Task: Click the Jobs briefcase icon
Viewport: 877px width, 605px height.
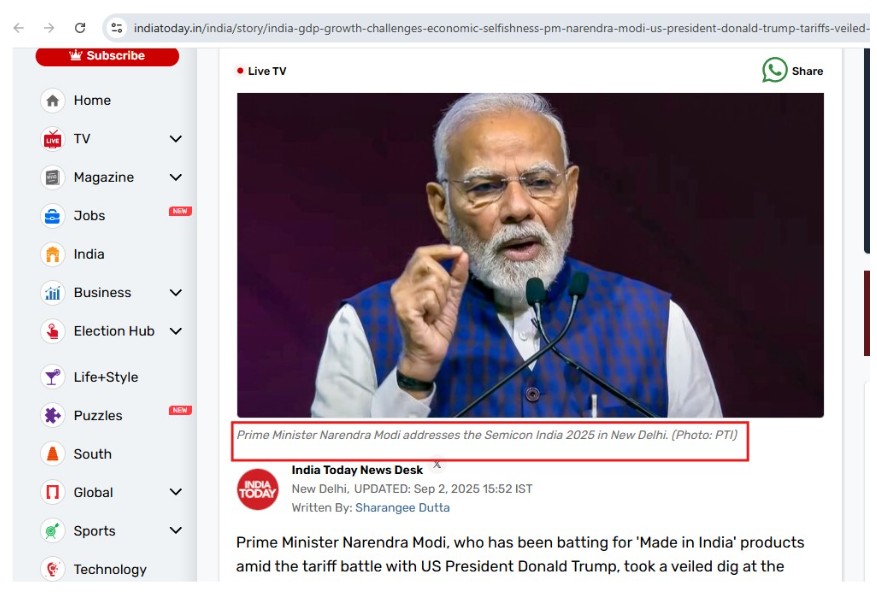Action: pyautogui.click(x=53, y=216)
